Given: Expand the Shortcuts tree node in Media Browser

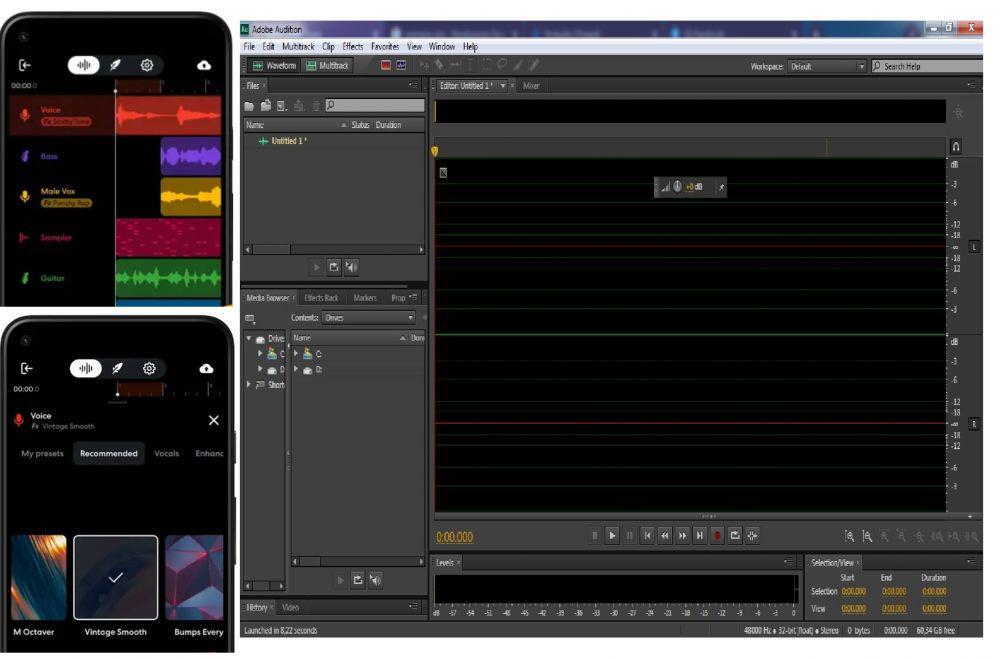Looking at the screenshot, I should (x=249, y=385).
